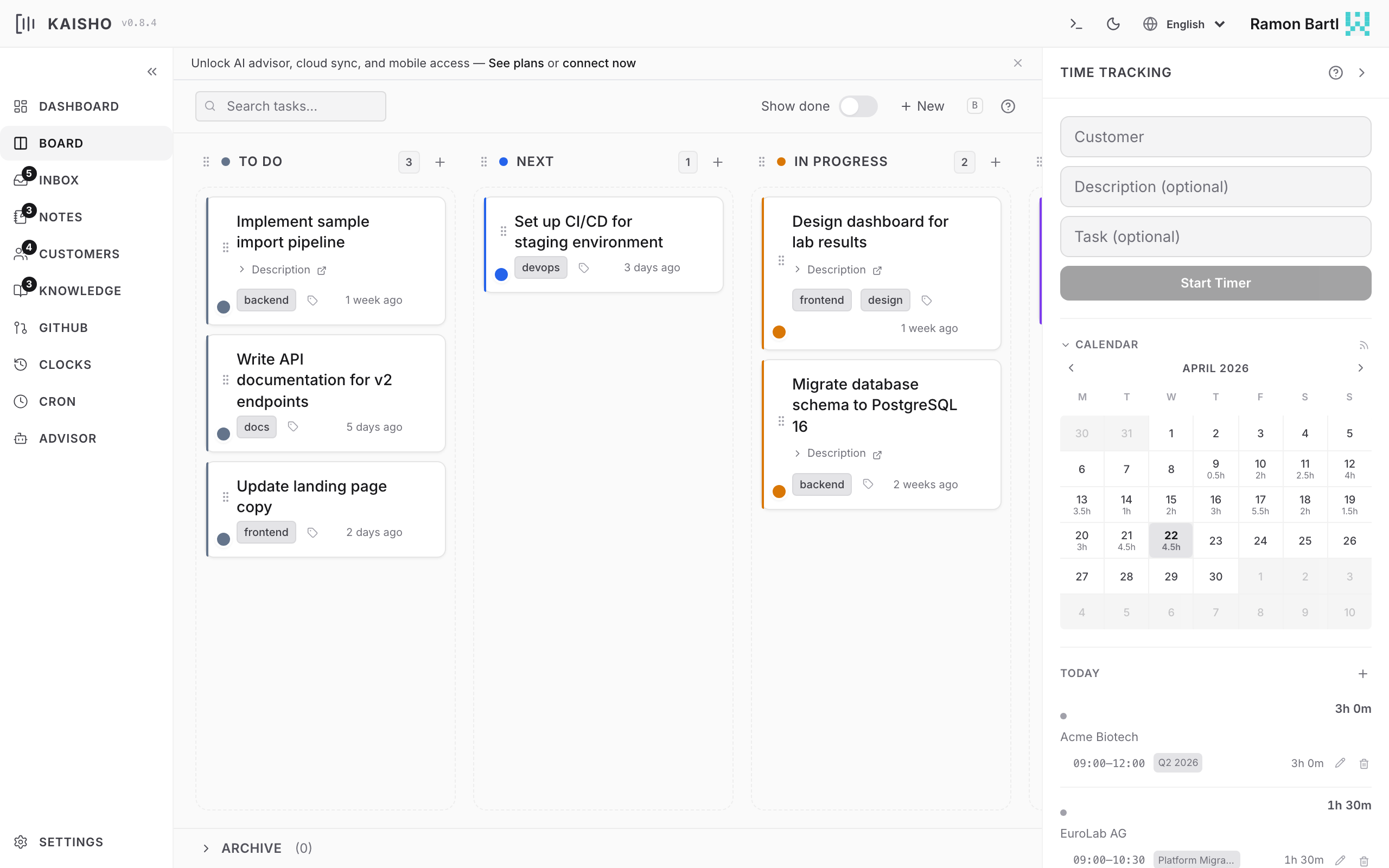Click the board help question icon
This screenshot has width=1389, height=868.
tap(1008, 106)
